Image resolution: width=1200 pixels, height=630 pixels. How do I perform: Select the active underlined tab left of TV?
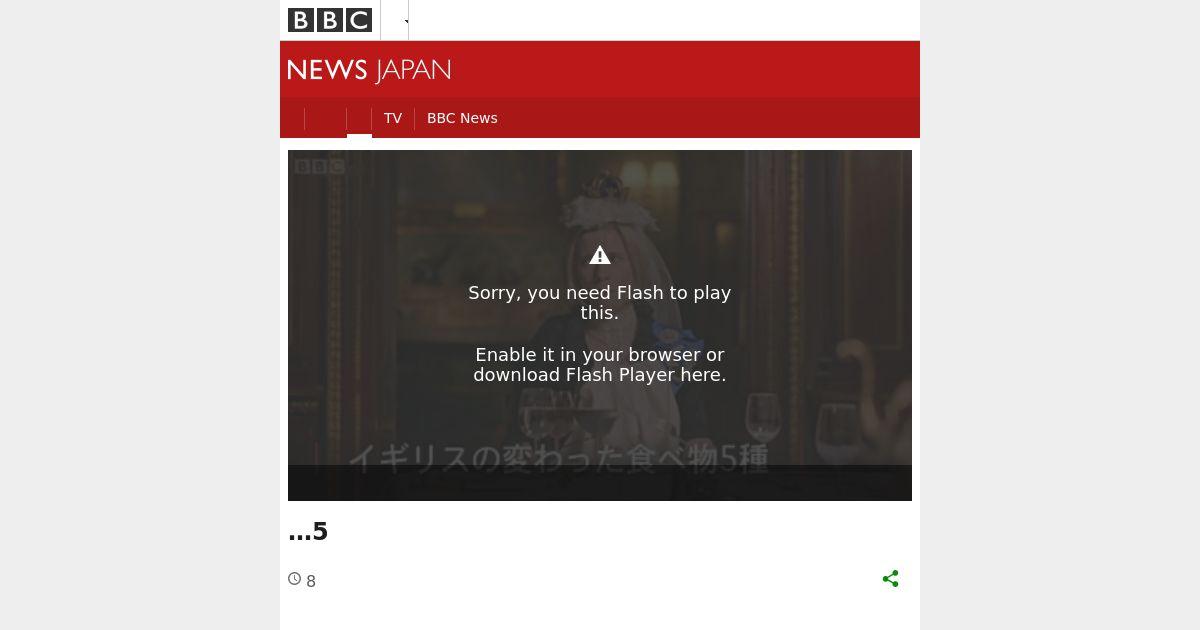coord(359,118)
